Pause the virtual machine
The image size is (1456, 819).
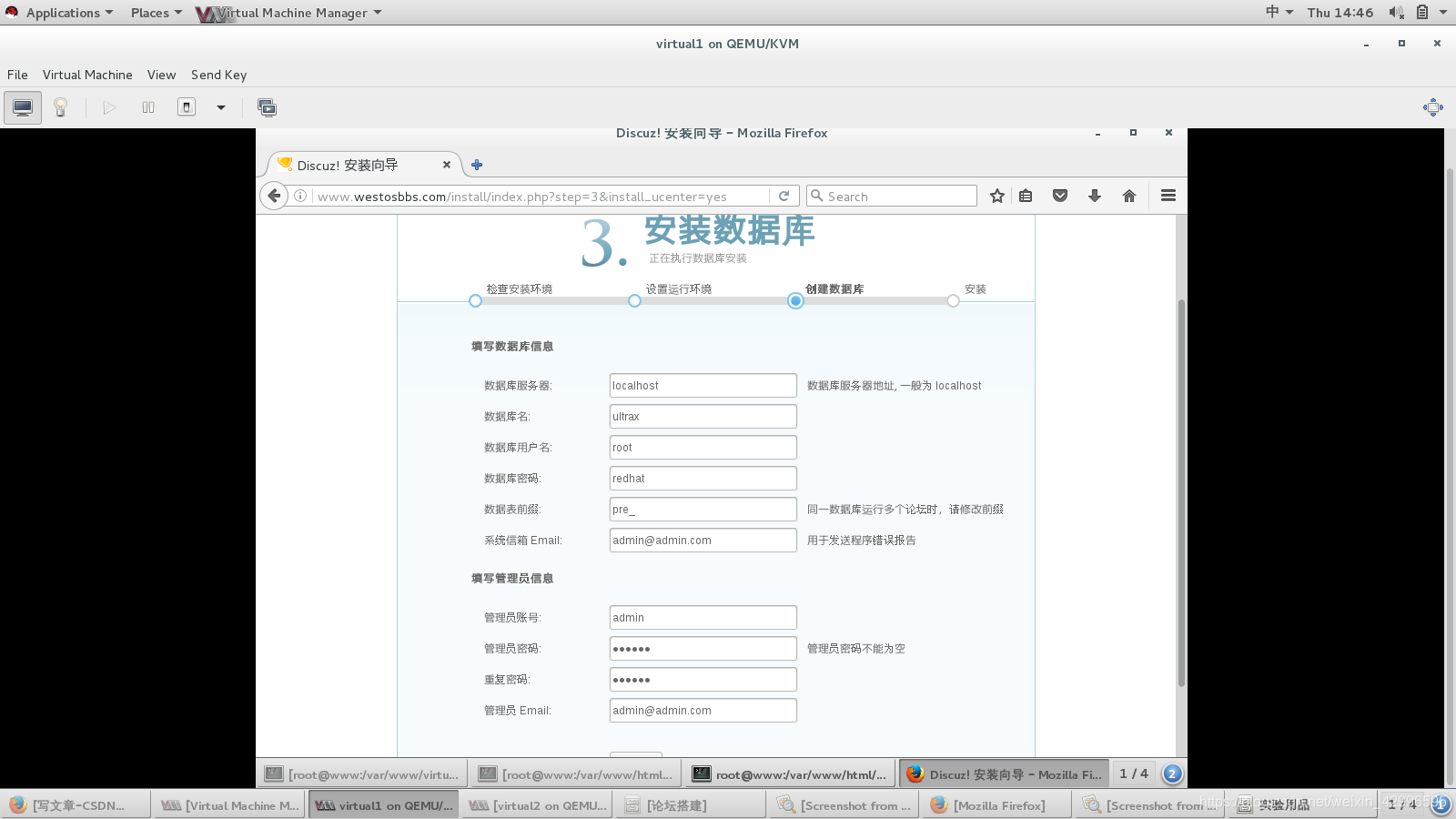(148, 107)
